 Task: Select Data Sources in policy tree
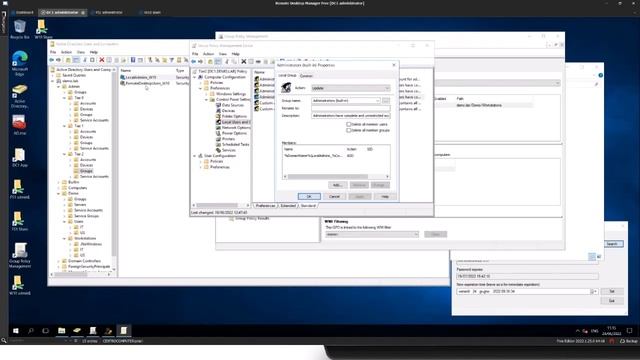click(230, 105)
